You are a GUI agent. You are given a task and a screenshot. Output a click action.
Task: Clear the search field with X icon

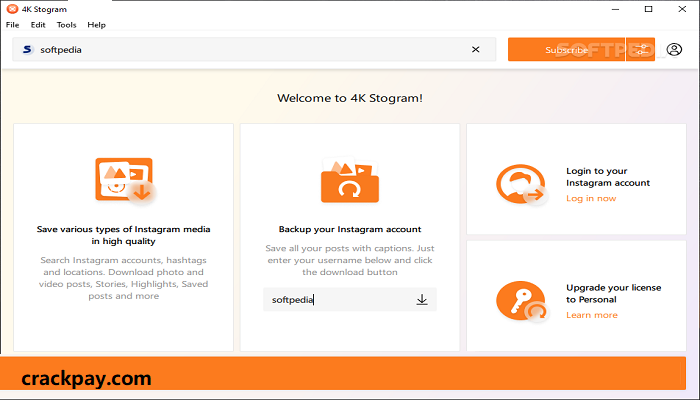pyautogui.click(x=476, y=50)
